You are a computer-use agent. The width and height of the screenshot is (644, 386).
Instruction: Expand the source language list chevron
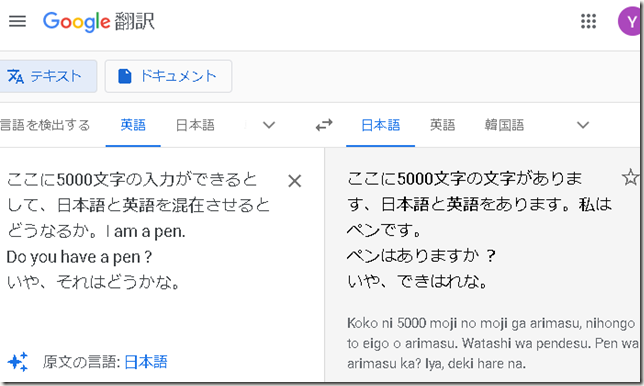269,125
